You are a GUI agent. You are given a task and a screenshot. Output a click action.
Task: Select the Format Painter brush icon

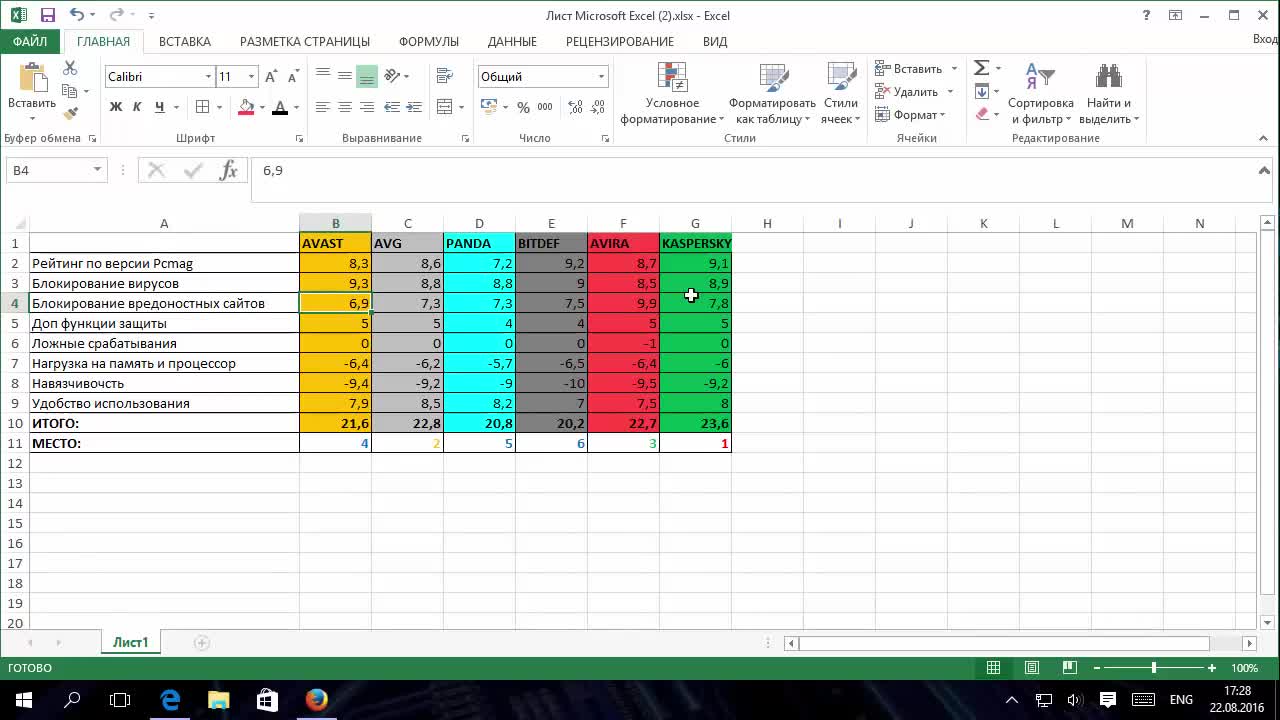coord(70,114)
